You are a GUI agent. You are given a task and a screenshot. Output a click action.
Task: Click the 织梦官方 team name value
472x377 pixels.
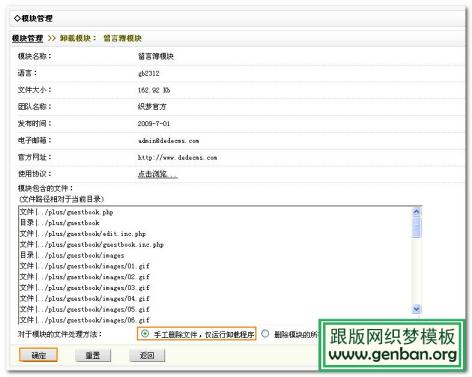click(152, 107)
